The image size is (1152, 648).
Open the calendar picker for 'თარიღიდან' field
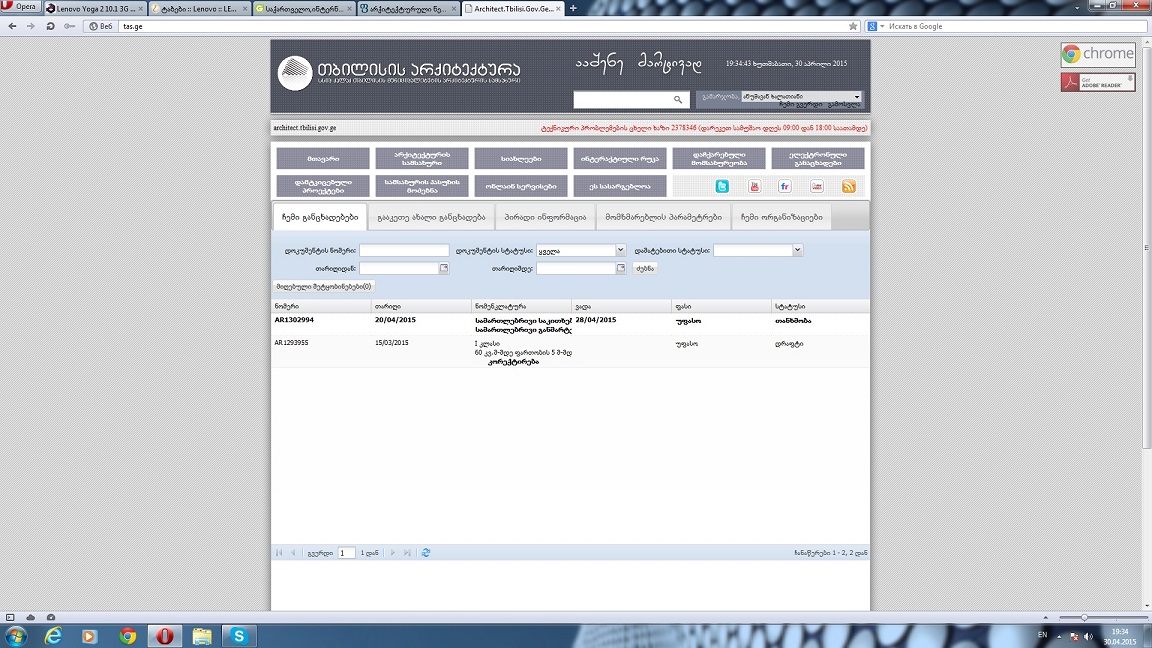[444, 269]
